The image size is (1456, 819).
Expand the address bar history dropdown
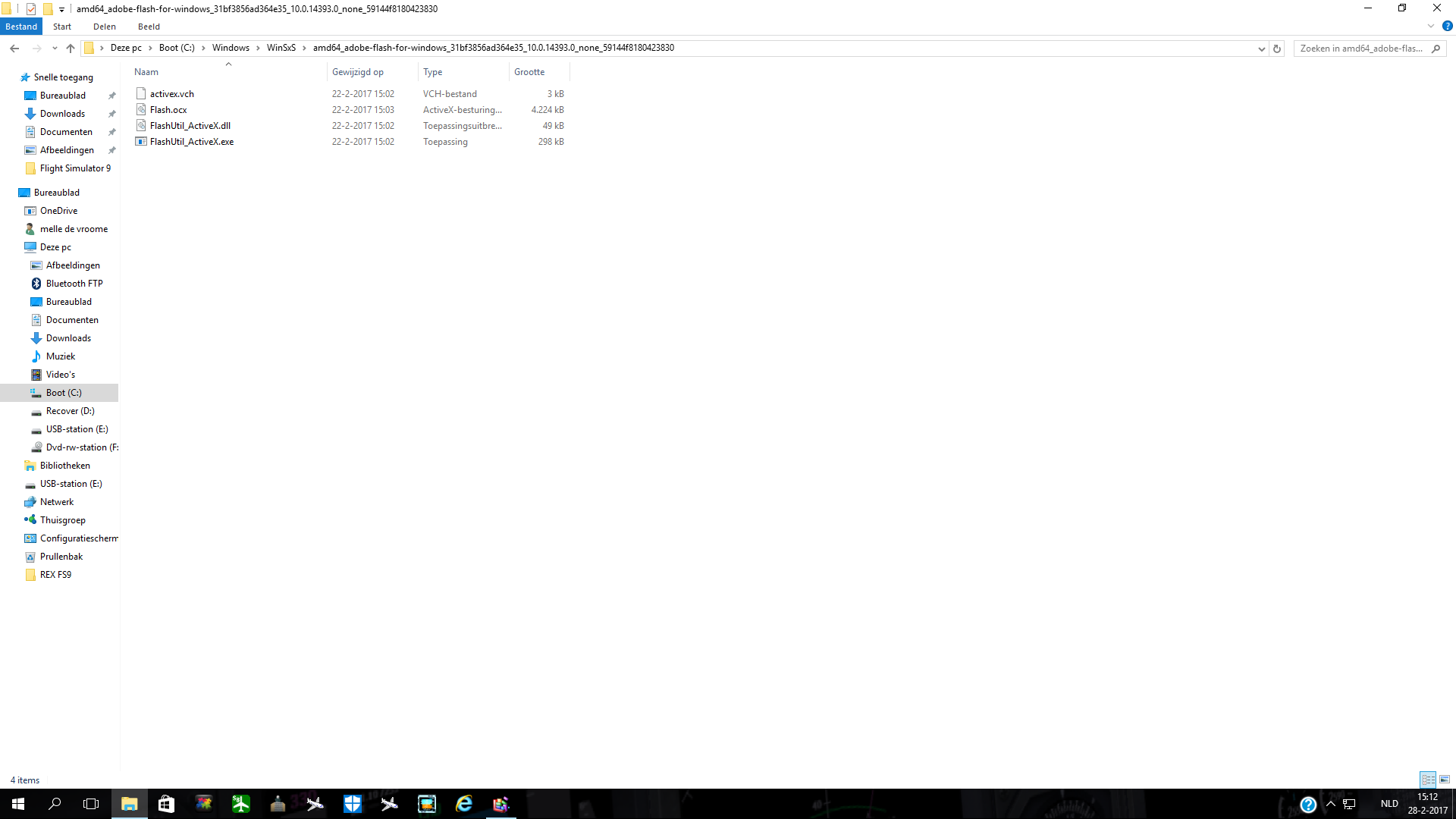tap(1261, 49)
